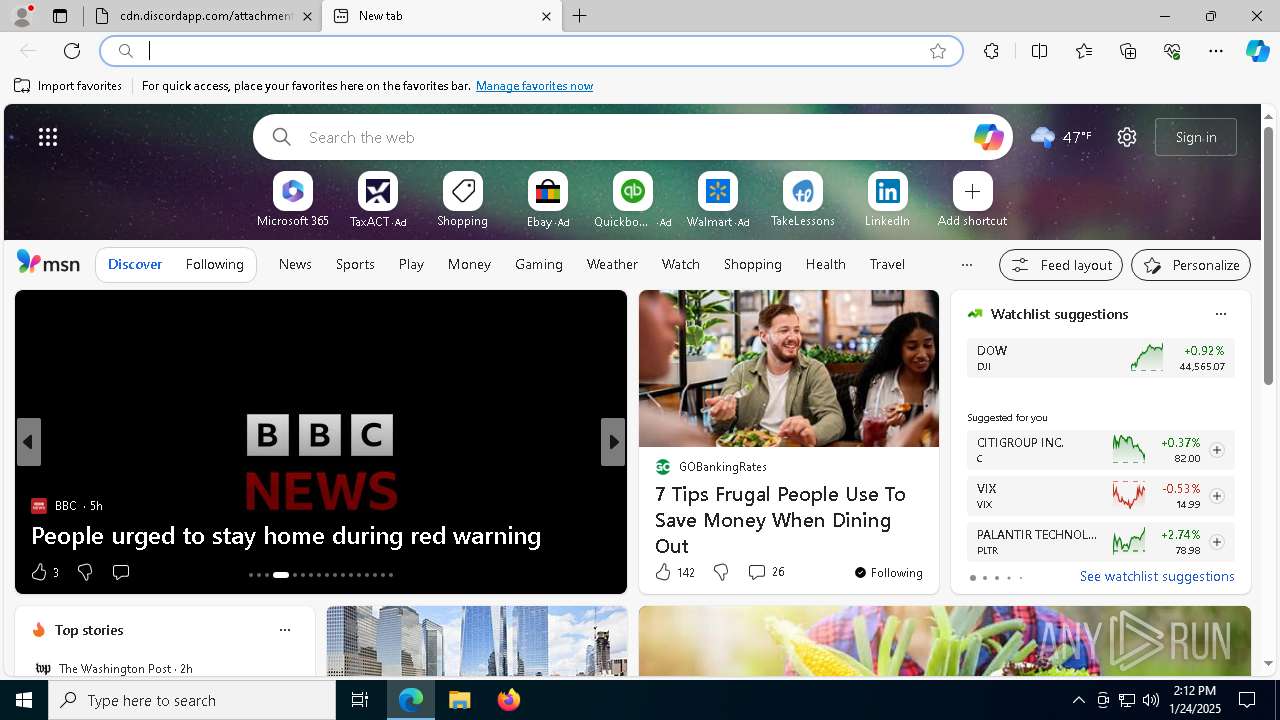
Task: Check the 47°F weather widget
Action: tap(1061, 137)
